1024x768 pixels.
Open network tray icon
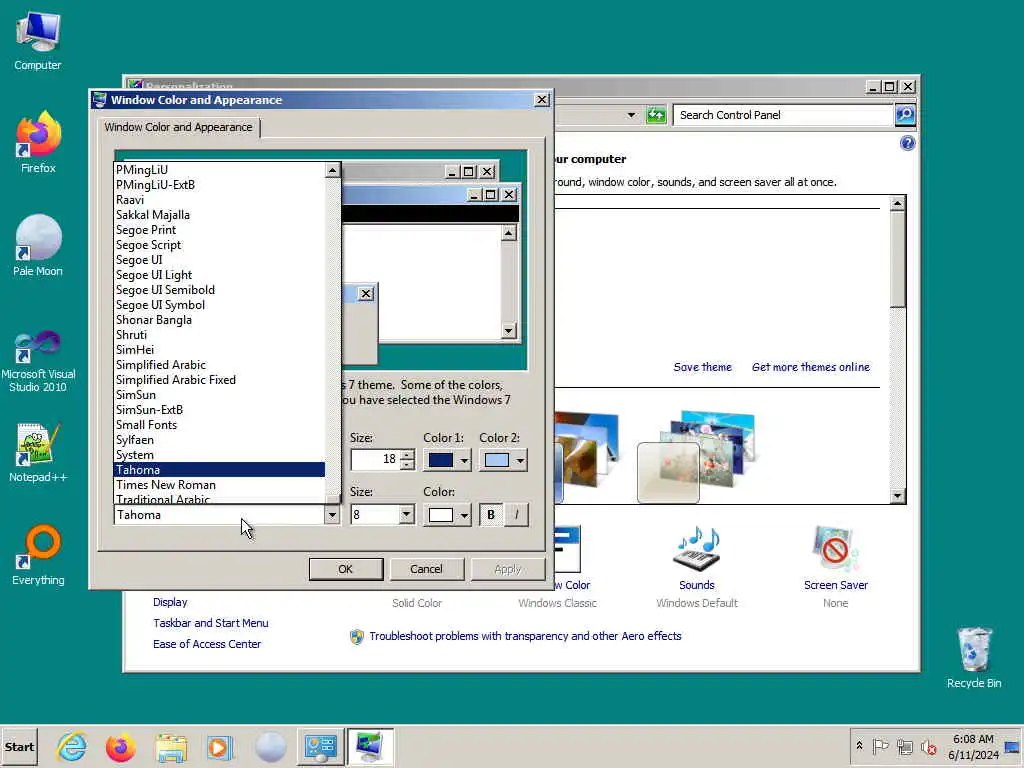click(904, 746)
